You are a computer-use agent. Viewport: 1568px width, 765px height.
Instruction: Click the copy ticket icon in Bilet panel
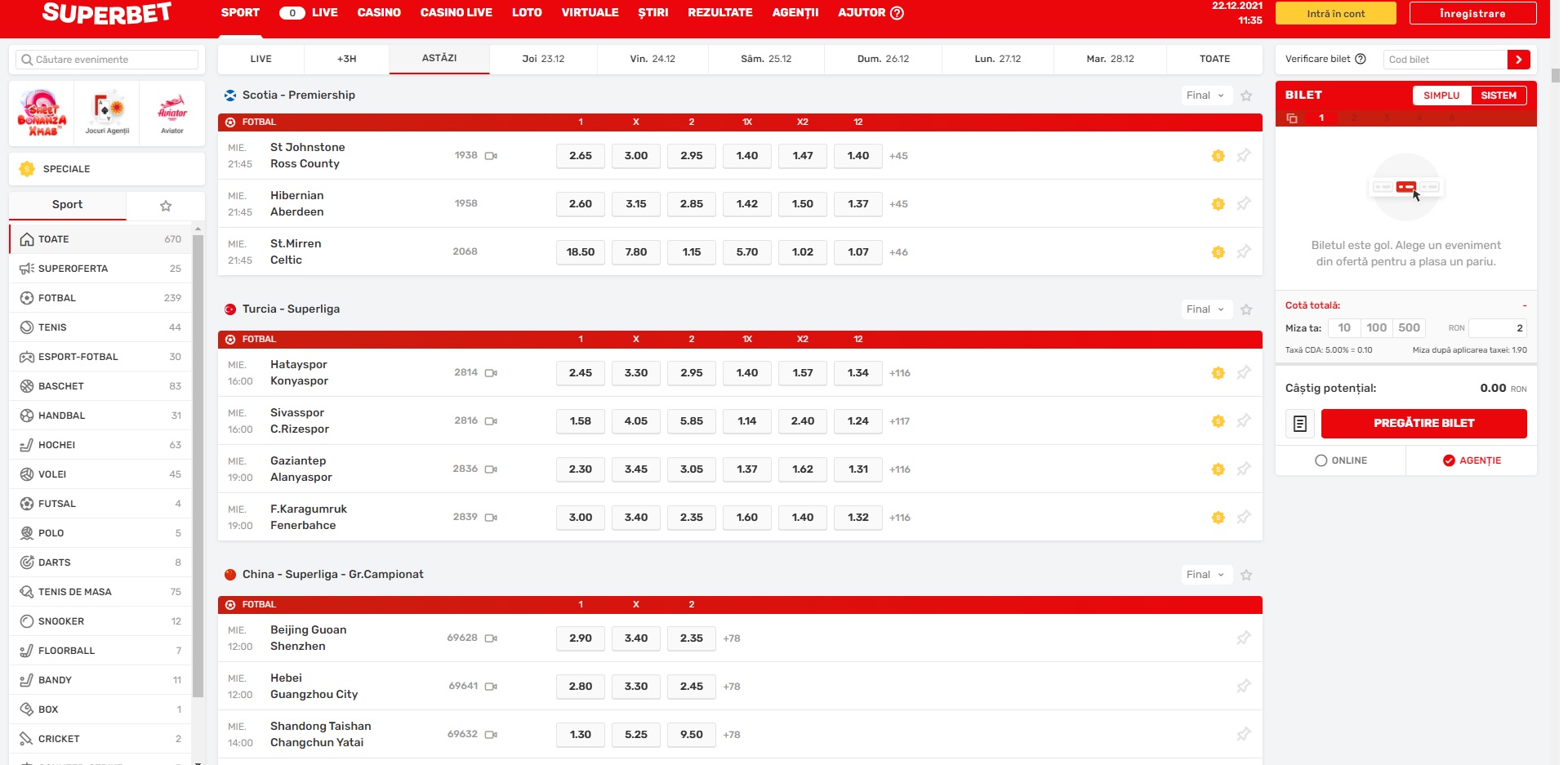(x=1292, y=118)
